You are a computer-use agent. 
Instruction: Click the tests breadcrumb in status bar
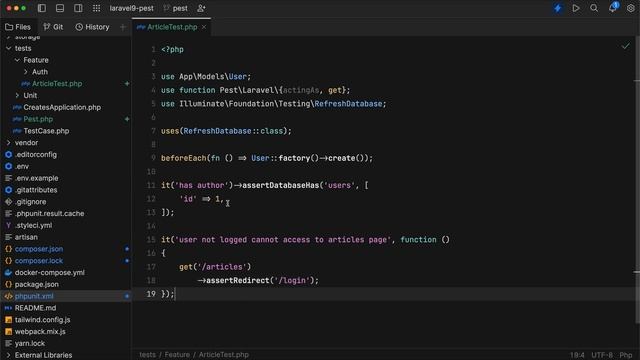[x=147, y=355]
